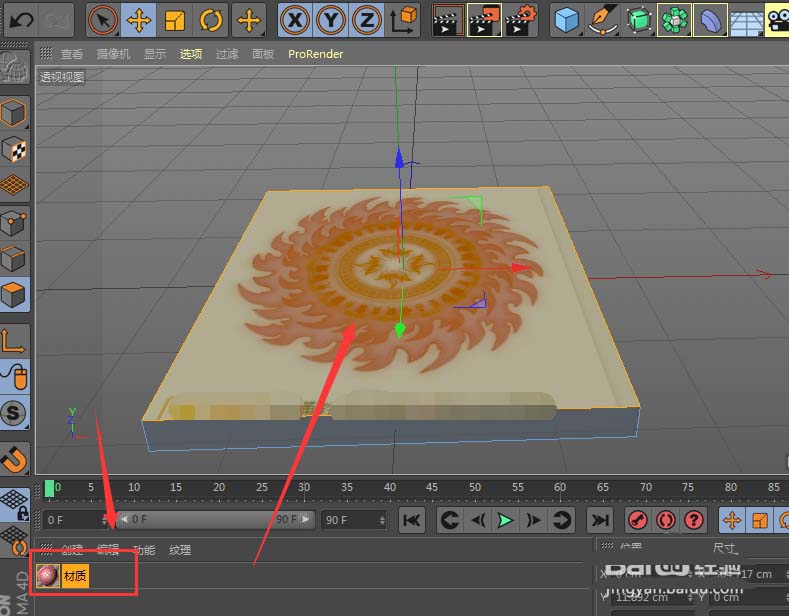Screen dimensions: 789x616
Task: Go to end of animation
Action: [600, 520]
